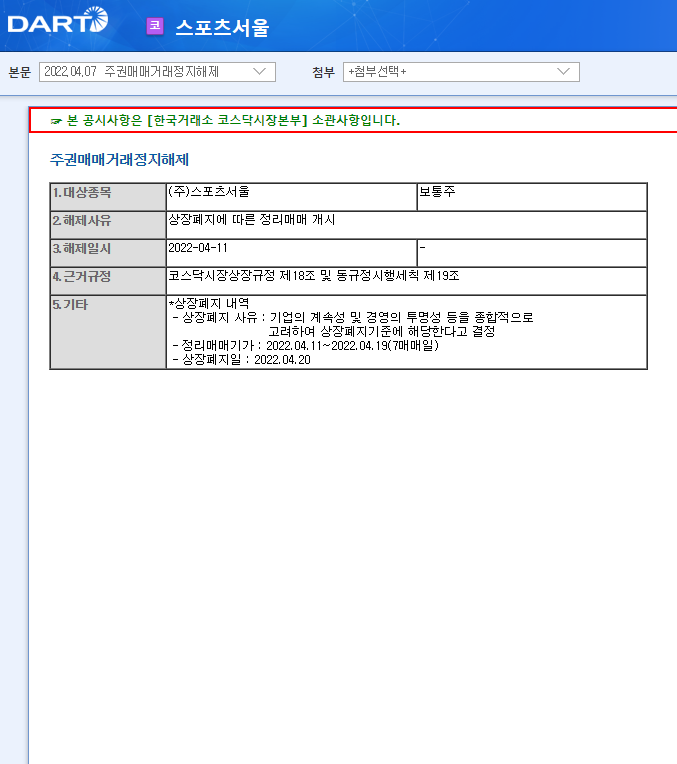Click the 본문 label

[20, 73]
